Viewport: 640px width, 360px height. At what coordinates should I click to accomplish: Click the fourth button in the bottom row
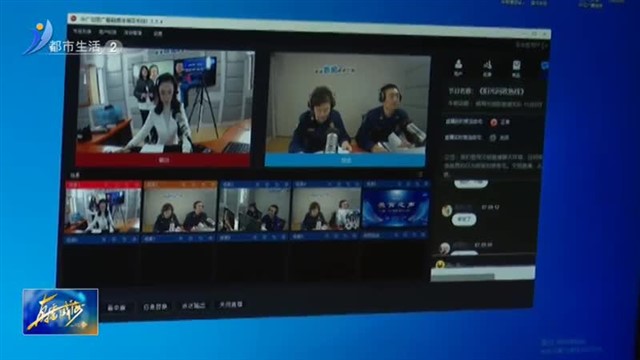231,304
